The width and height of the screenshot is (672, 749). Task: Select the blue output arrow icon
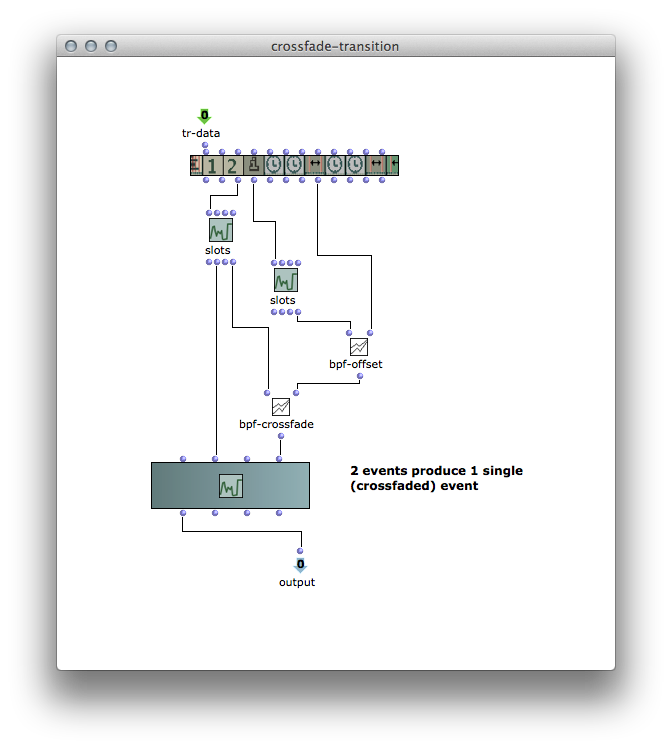pos(300,565)
